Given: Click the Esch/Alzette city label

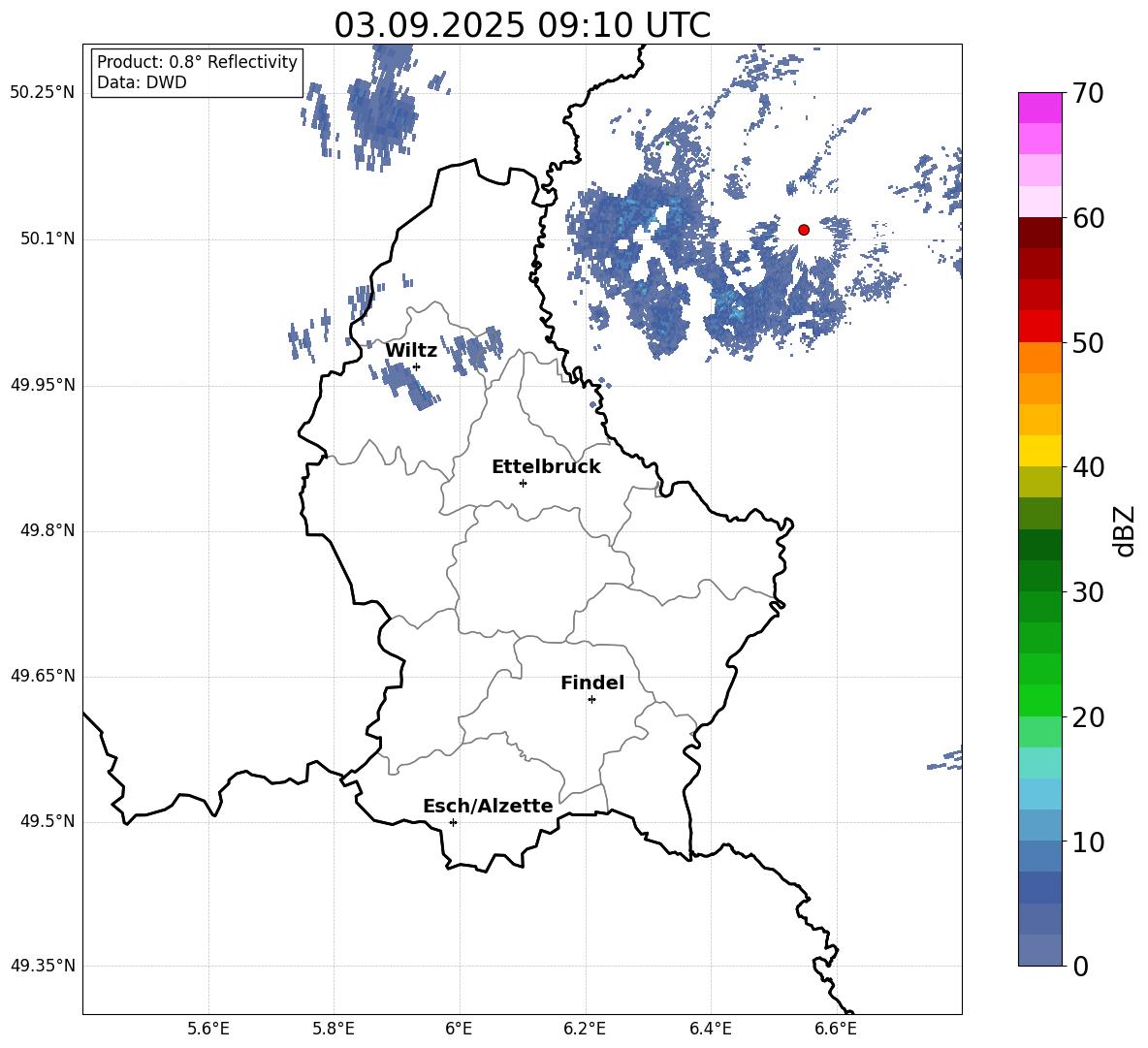Looking at the screenshot, I should 488,806.
